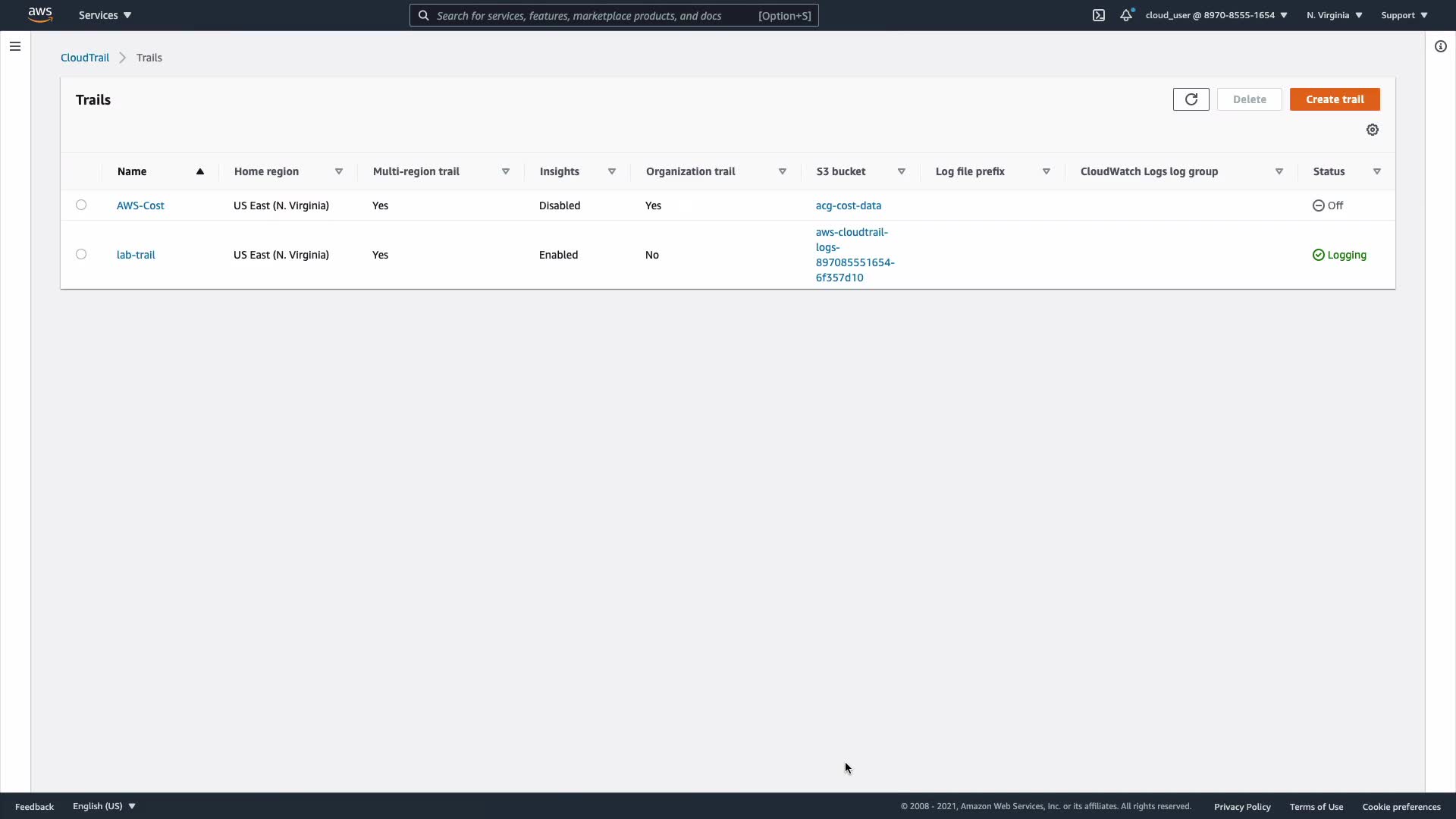This screenshot has width=1456, height=819.
Task: Go to CloudTrail breadcrumb
Action: pyautogui.click(x=85, y=58)
